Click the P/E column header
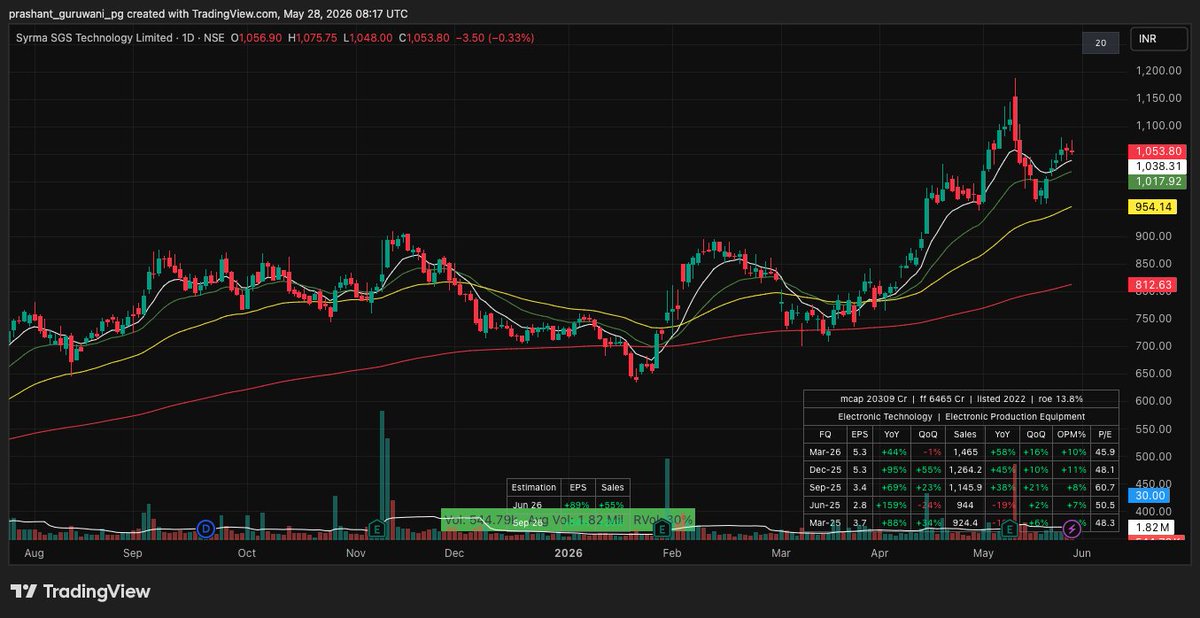The image size is (1200, 618). tap(1103, 434)
